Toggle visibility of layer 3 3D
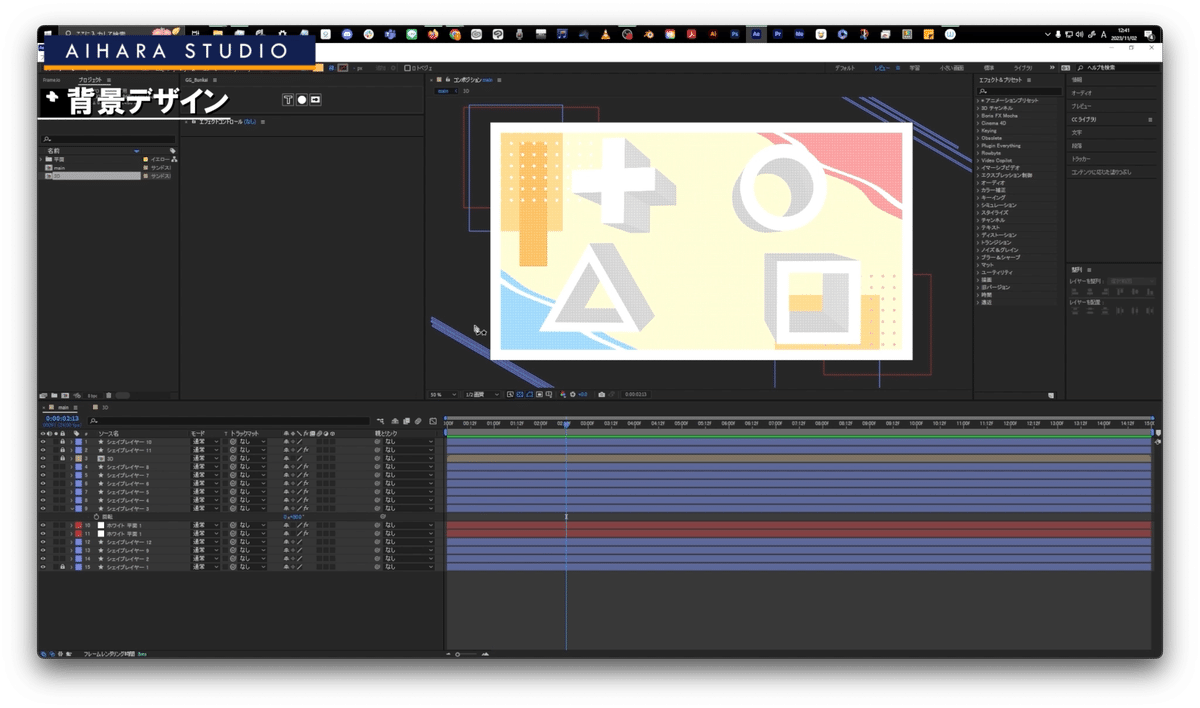The height and width of the screenshot is (708, 1200). point(43,459)
